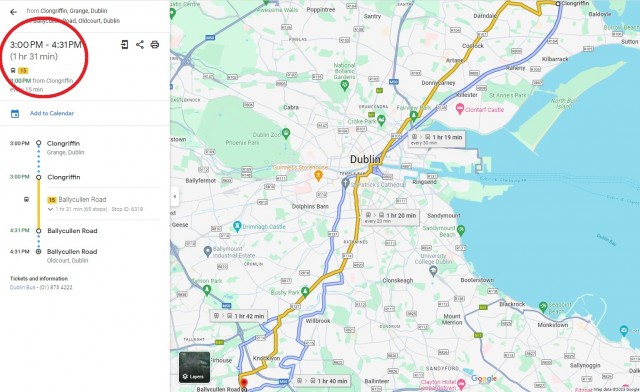The image size is (640, 392).
Task: Send directions to your phone icon
Action: point(124,45)
